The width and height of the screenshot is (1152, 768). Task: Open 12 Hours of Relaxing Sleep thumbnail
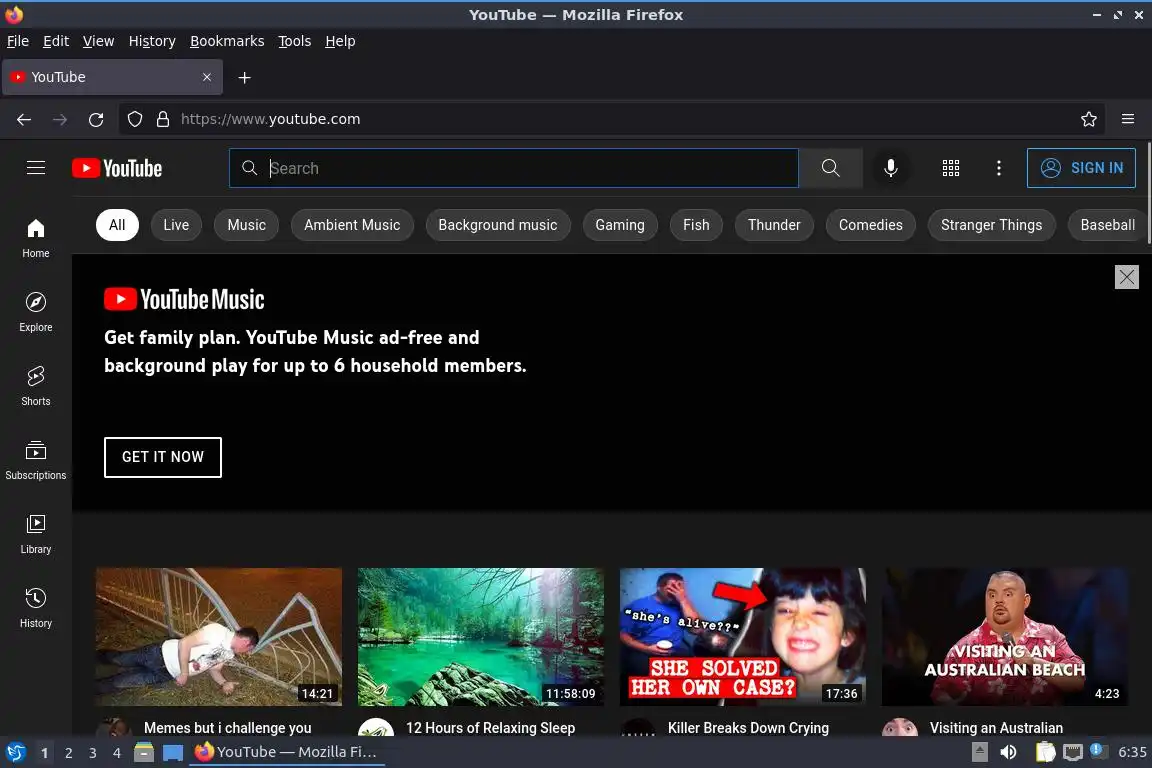480,636
